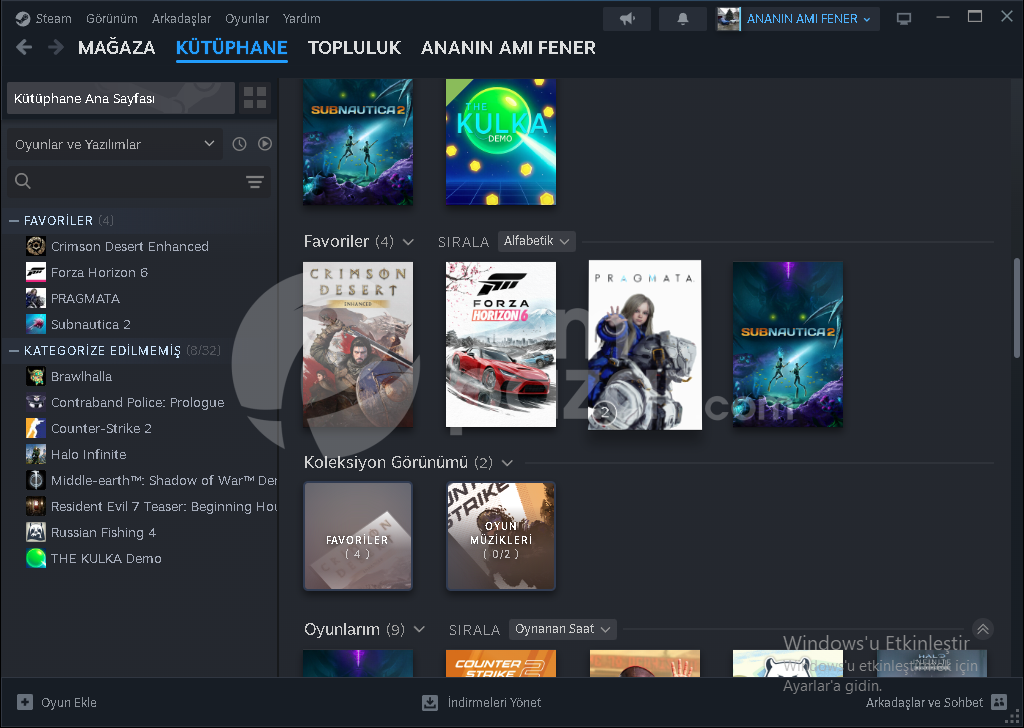
Task: Open the Counter-Strike 2 cover in Oyunlarım
Action: coord(501,663)
